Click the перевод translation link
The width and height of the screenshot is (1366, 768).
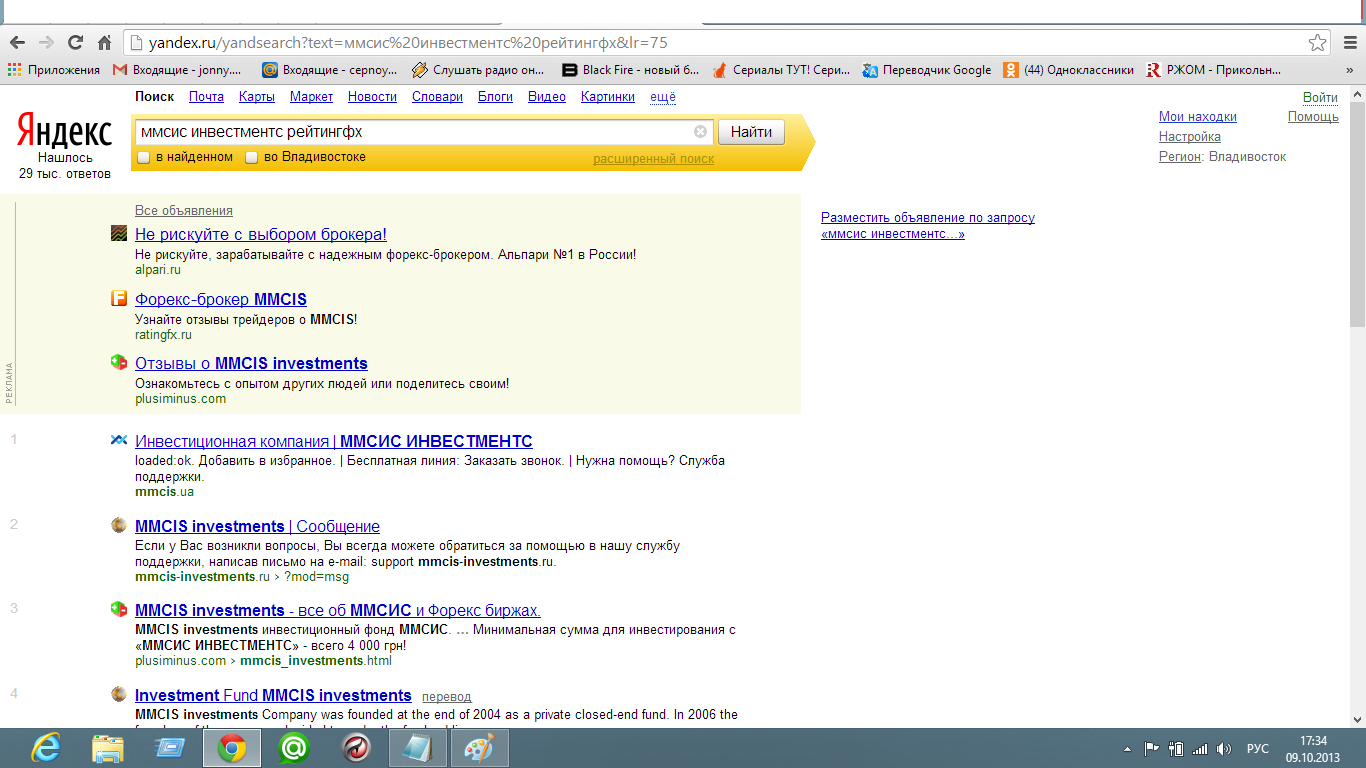pos(446,697)
